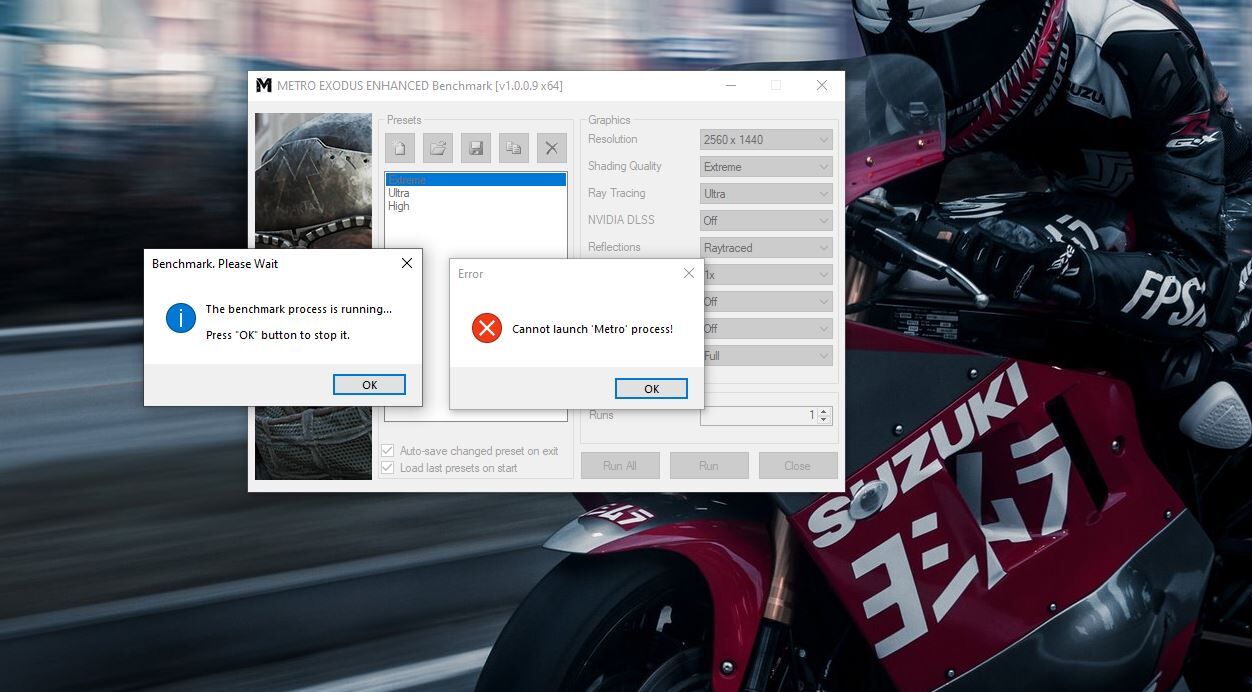Toggle Load last presets on start
Screen dimensions: 1252x692
pos(388,468)
